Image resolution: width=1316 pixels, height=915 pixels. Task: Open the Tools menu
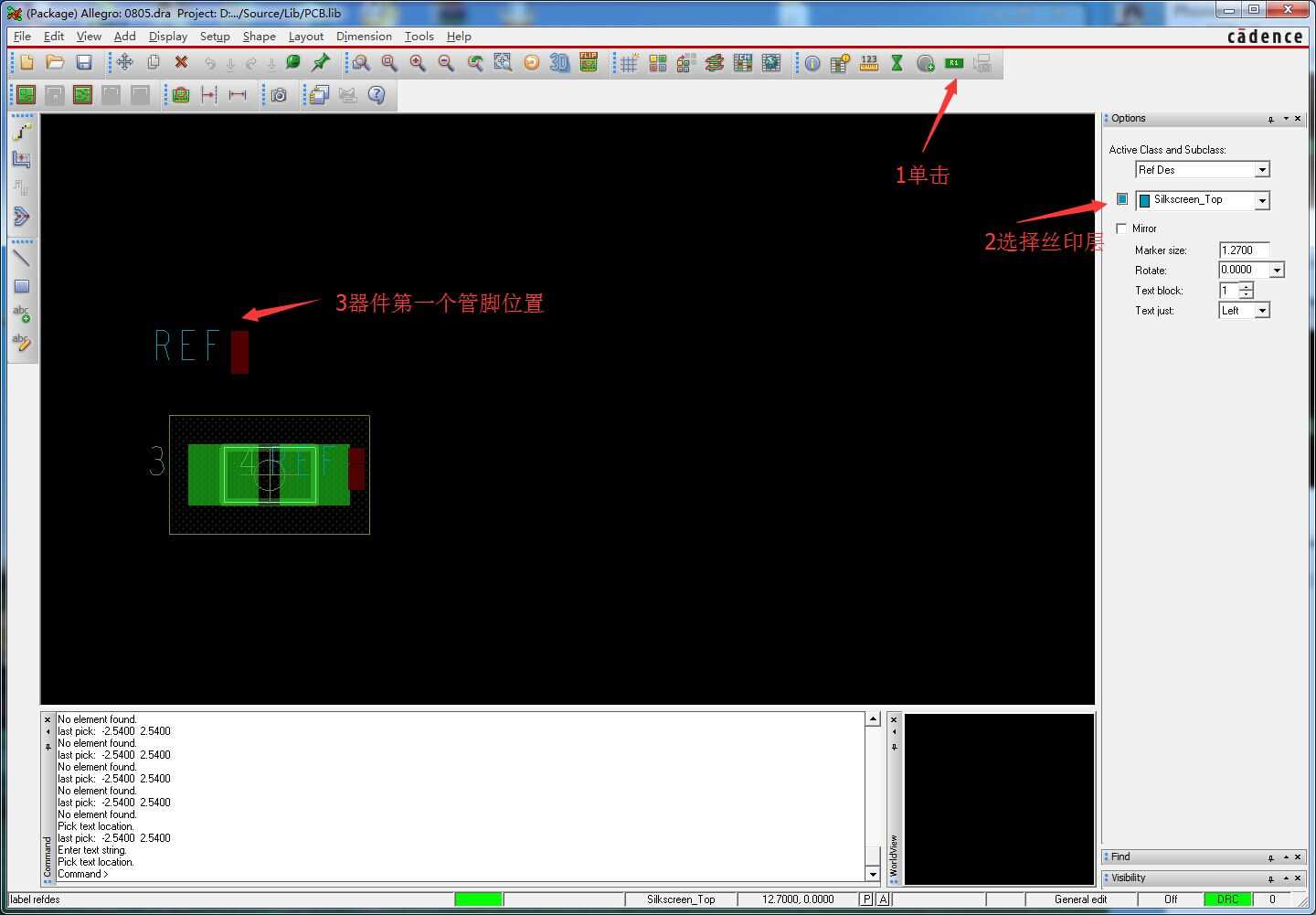click(x=419, y=37)
